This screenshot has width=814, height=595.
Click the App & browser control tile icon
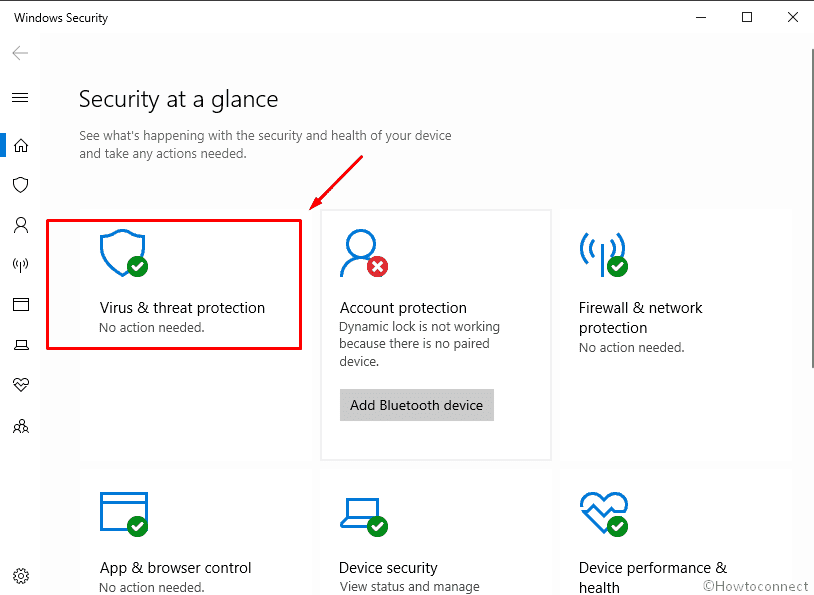point(124,514)
